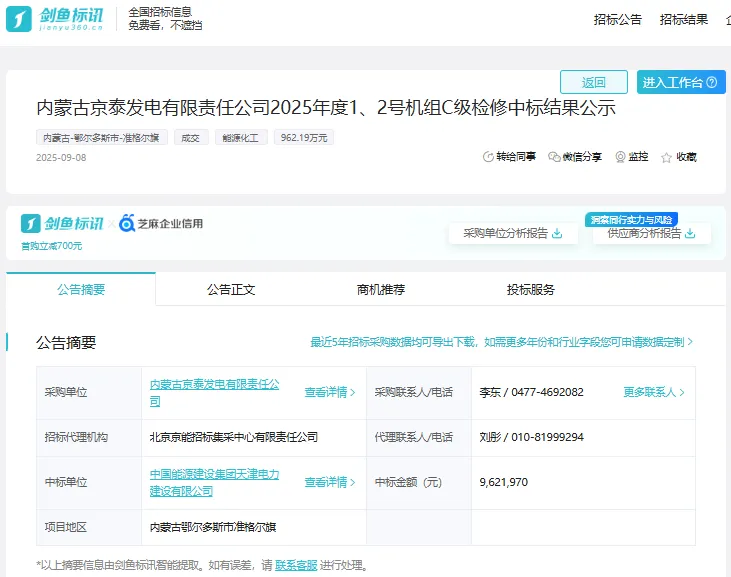Screen dimensions: 731x577
Task: Open the 商机推荐 tab
Action: 381,289
